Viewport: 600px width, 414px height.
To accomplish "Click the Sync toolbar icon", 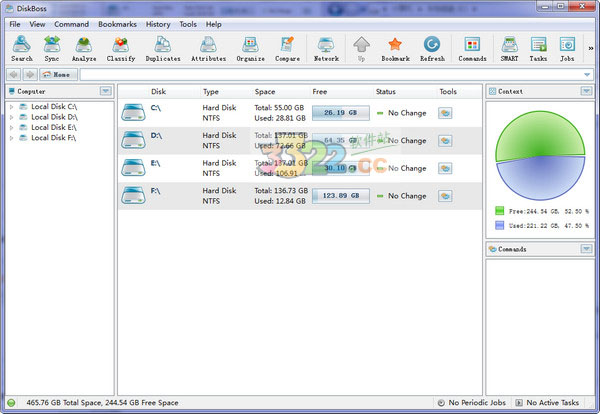I will [52, 48].
